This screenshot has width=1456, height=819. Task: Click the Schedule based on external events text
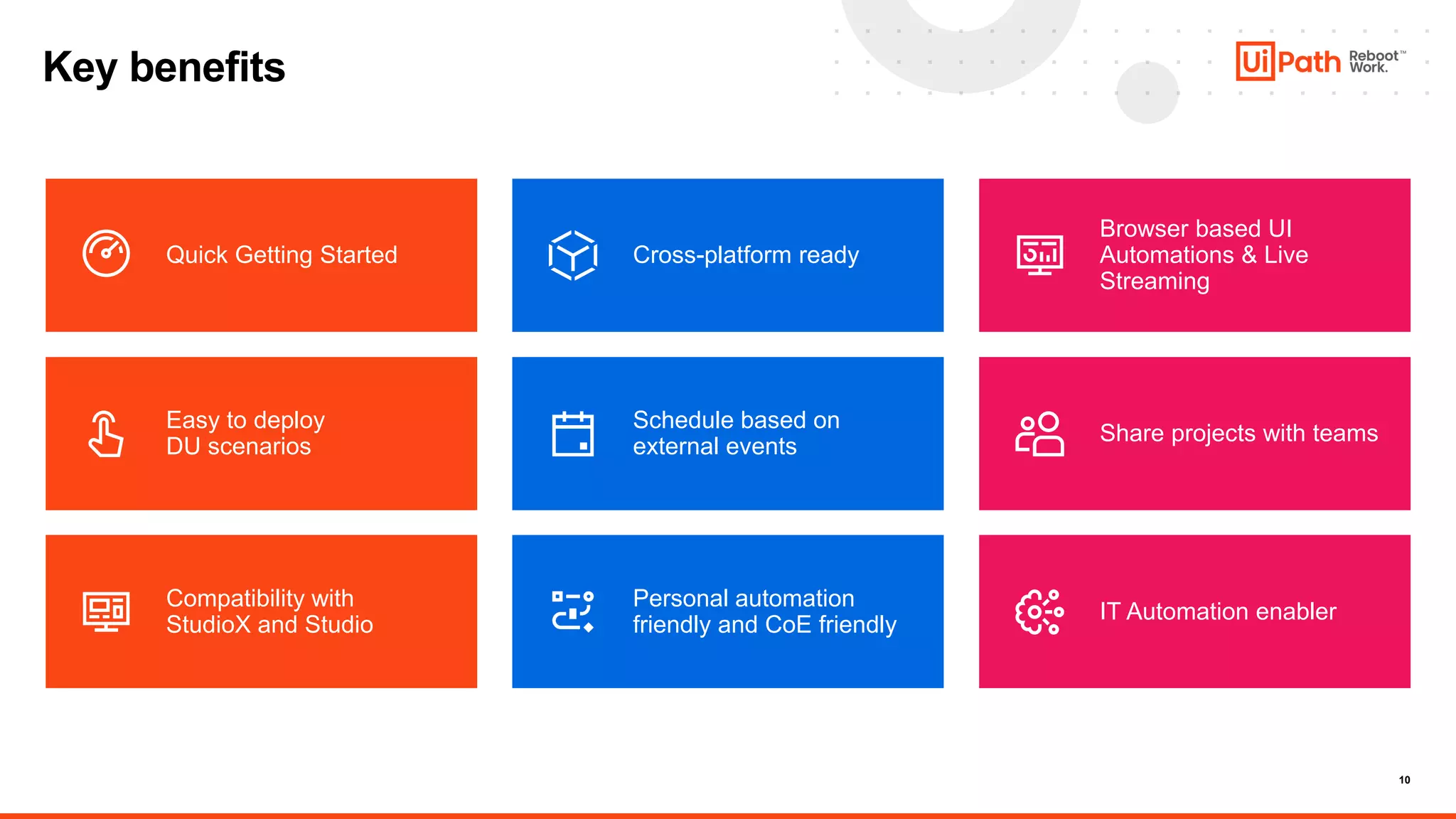[x=736, y=433]
